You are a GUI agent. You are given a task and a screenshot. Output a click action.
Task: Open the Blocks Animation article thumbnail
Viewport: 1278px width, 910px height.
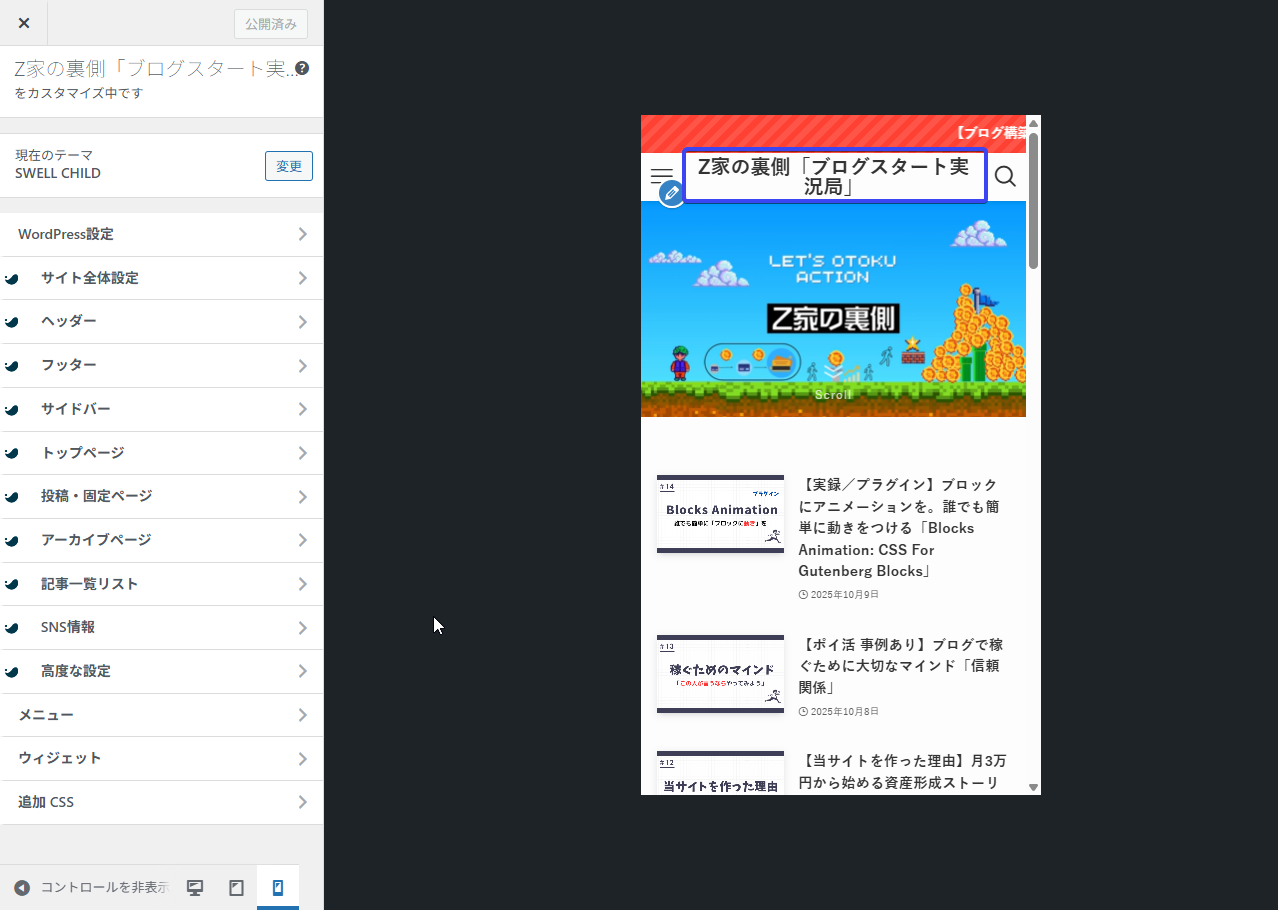tap(720, 514)
